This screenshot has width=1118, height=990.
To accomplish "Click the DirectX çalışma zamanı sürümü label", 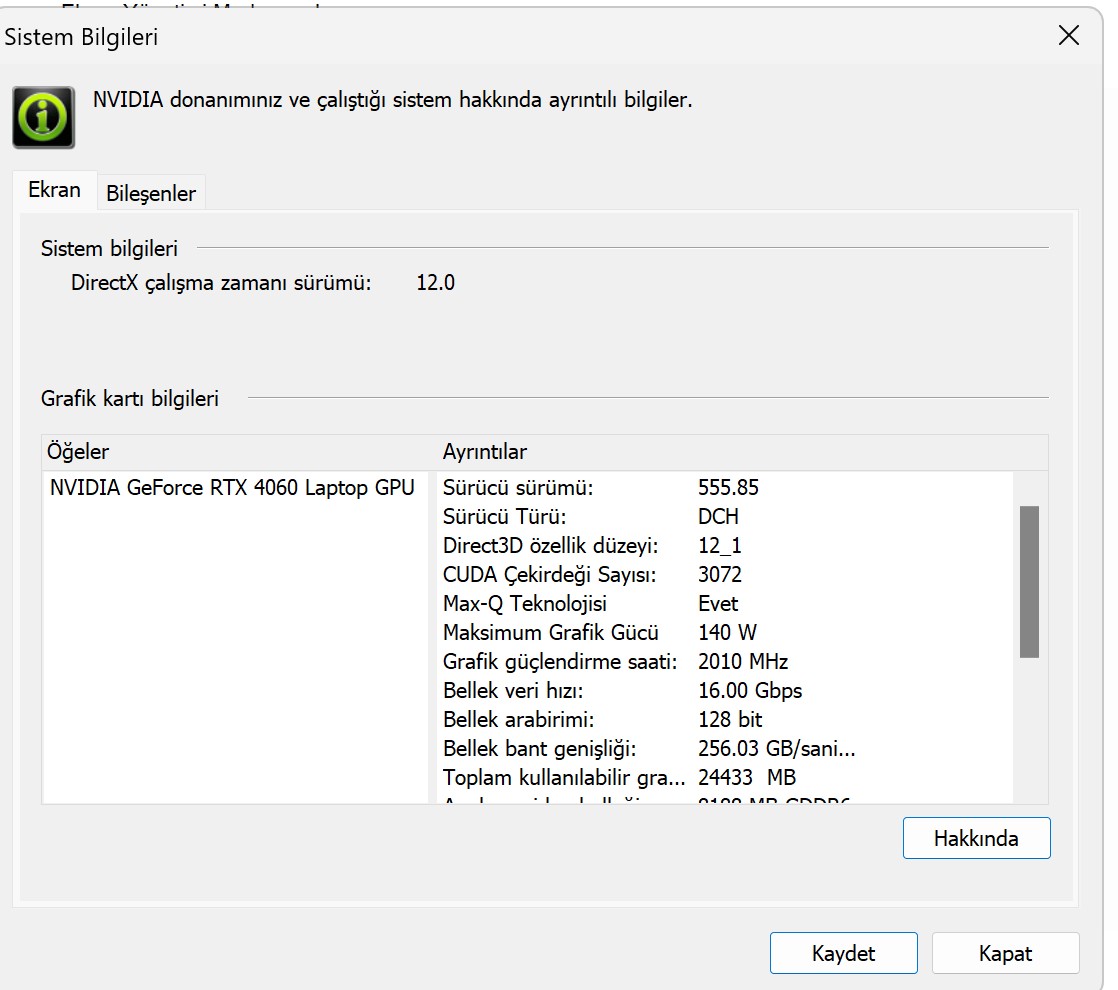I will point(221,283).
